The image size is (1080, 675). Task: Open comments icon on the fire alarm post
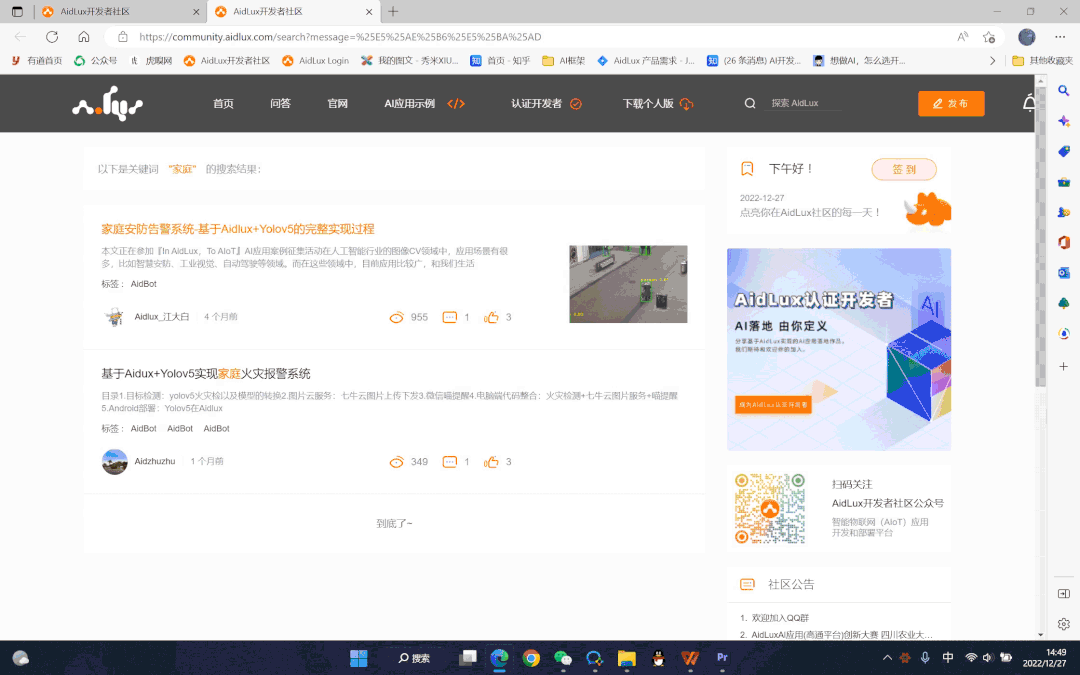448,462
